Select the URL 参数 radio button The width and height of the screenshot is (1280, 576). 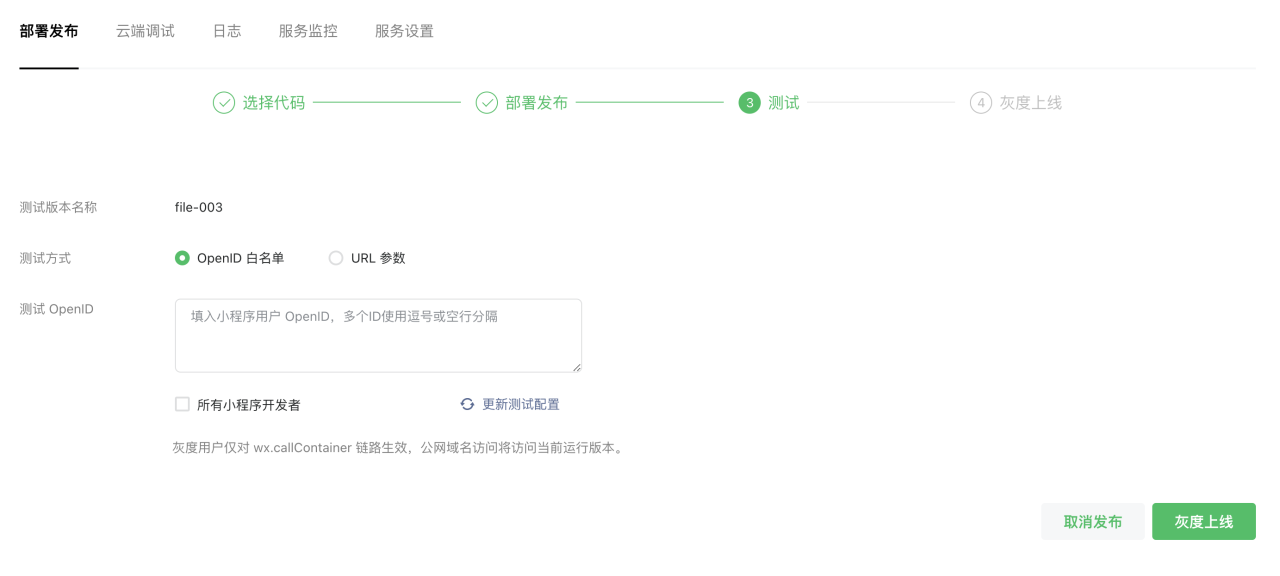pyautogui.click(x=336, y=257)
